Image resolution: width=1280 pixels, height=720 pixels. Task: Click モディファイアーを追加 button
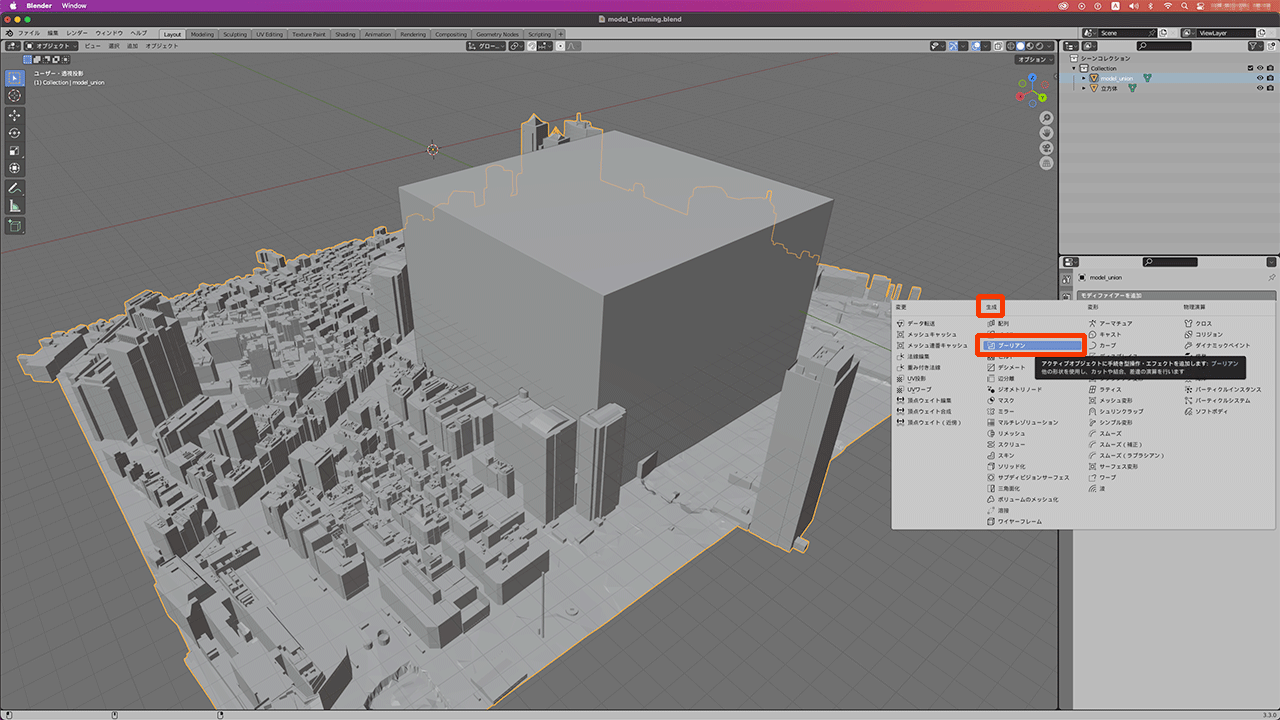[x=1176, y=295]
